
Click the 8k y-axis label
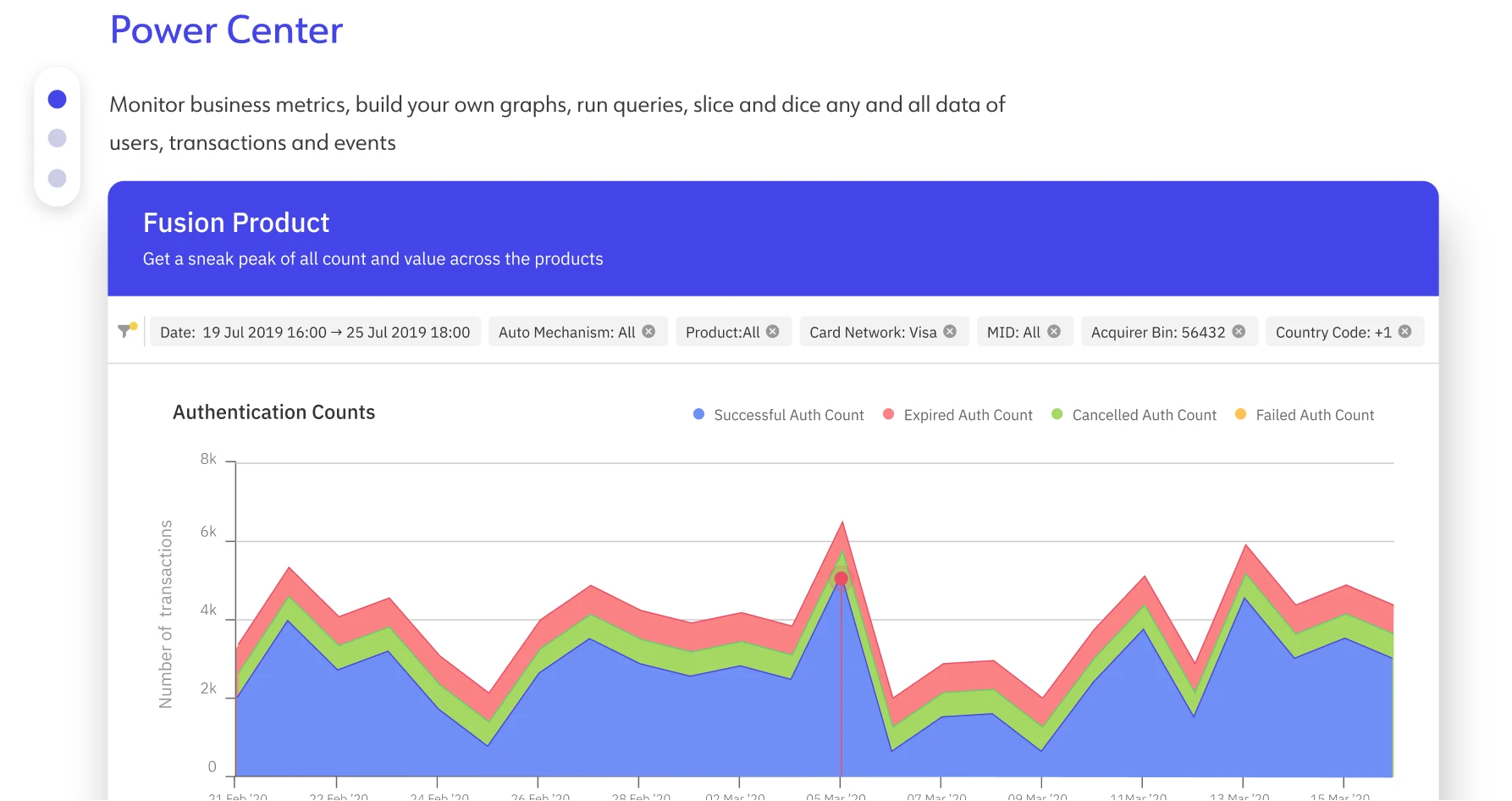(x=208, y=459)
